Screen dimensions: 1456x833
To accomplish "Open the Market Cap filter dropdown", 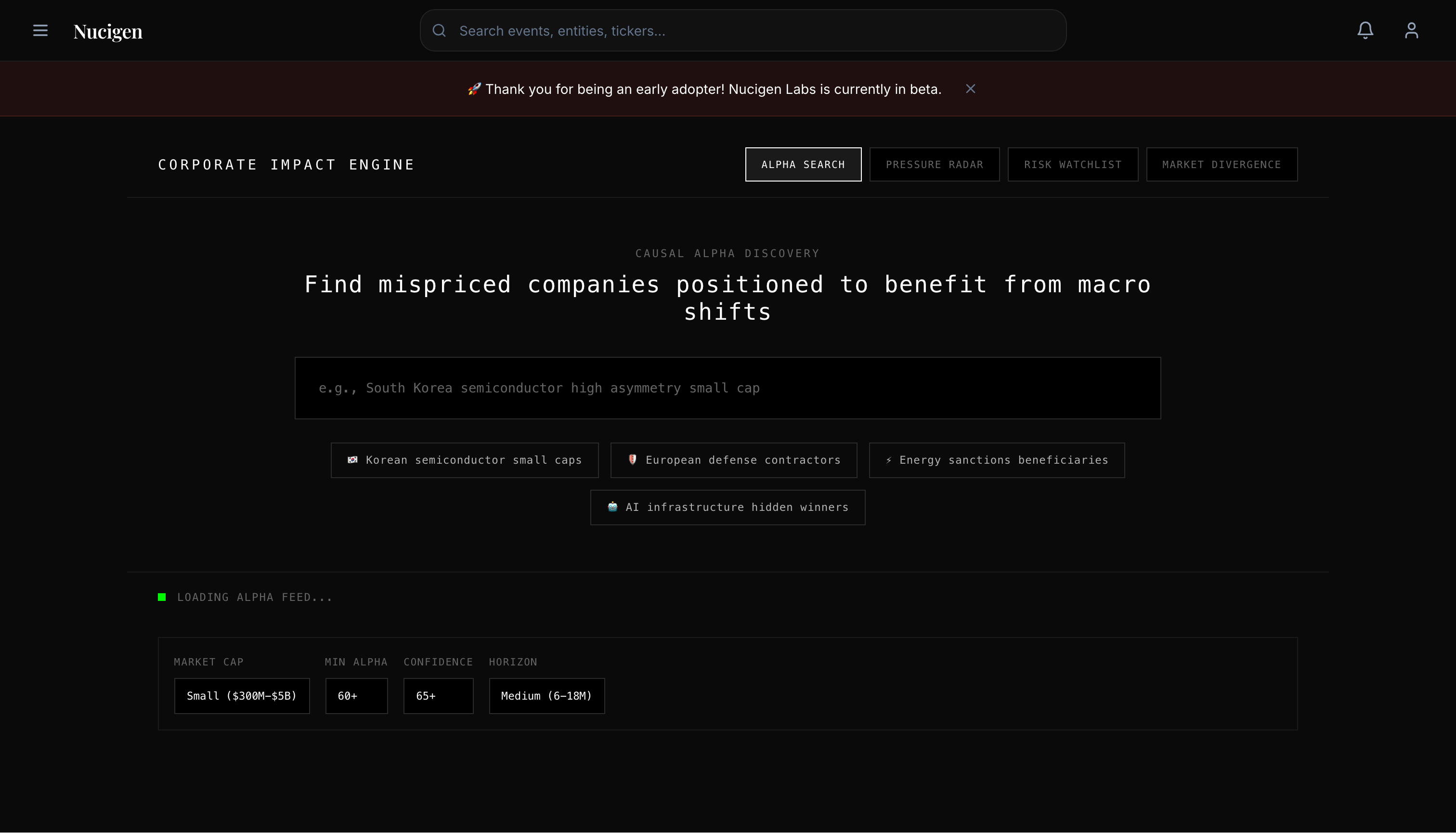I will coord(241,696).
